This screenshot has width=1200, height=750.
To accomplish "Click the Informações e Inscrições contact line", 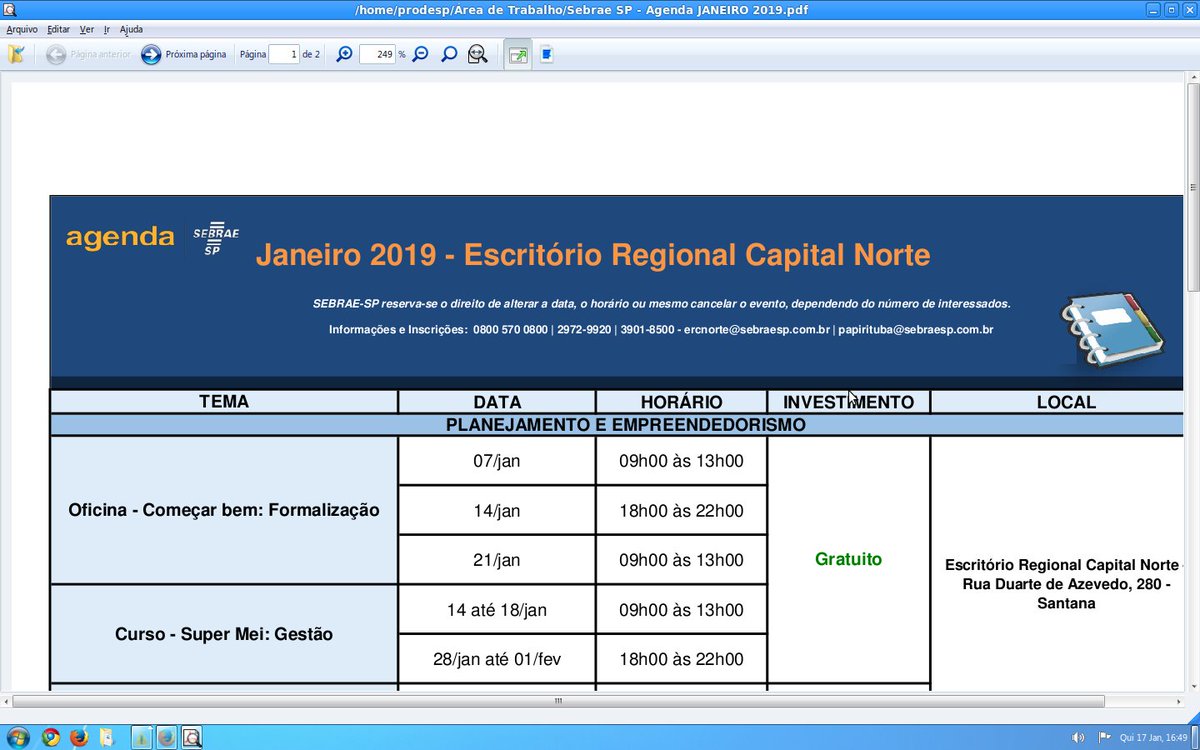I will click(661, 329).
